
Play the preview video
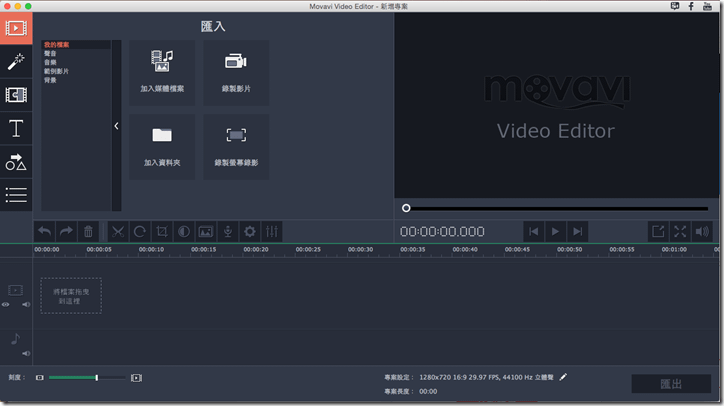555,231
